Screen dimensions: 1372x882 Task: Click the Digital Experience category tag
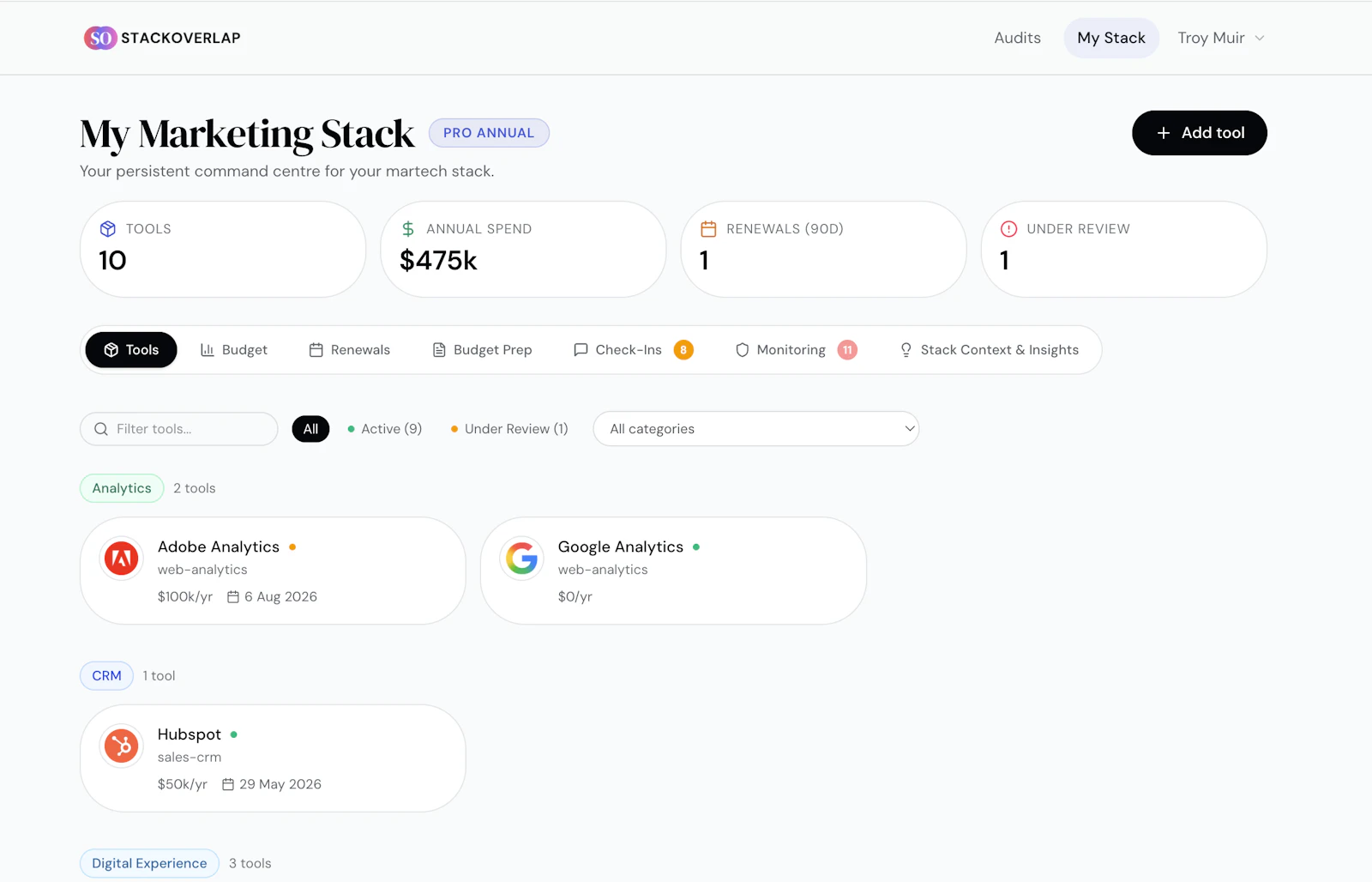150,863
